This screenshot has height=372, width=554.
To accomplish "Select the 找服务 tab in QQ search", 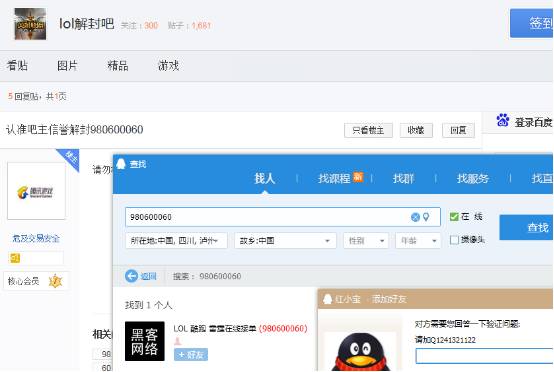I will point(473,178).
